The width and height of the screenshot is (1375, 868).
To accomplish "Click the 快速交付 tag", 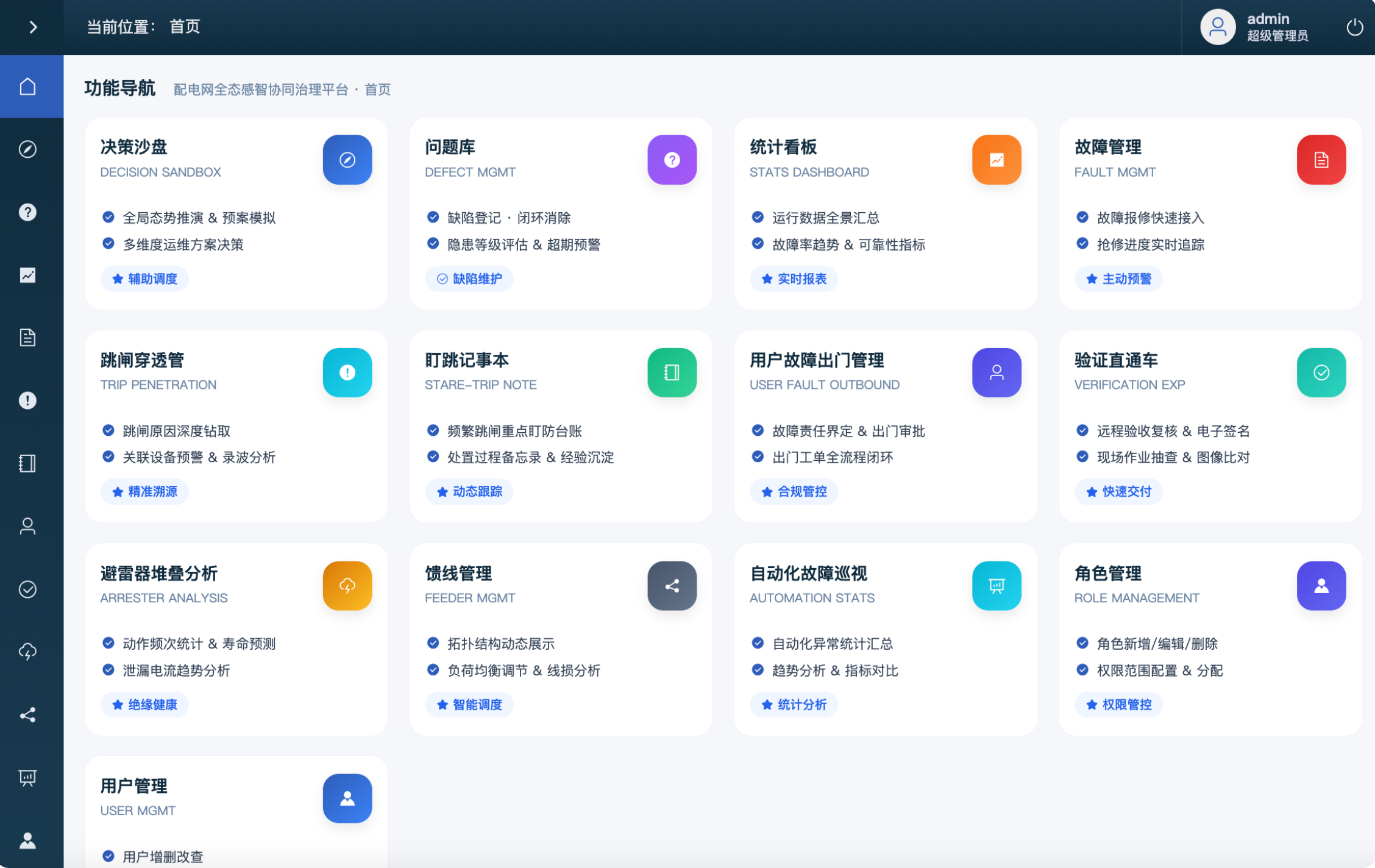I will coord(1118,491).
